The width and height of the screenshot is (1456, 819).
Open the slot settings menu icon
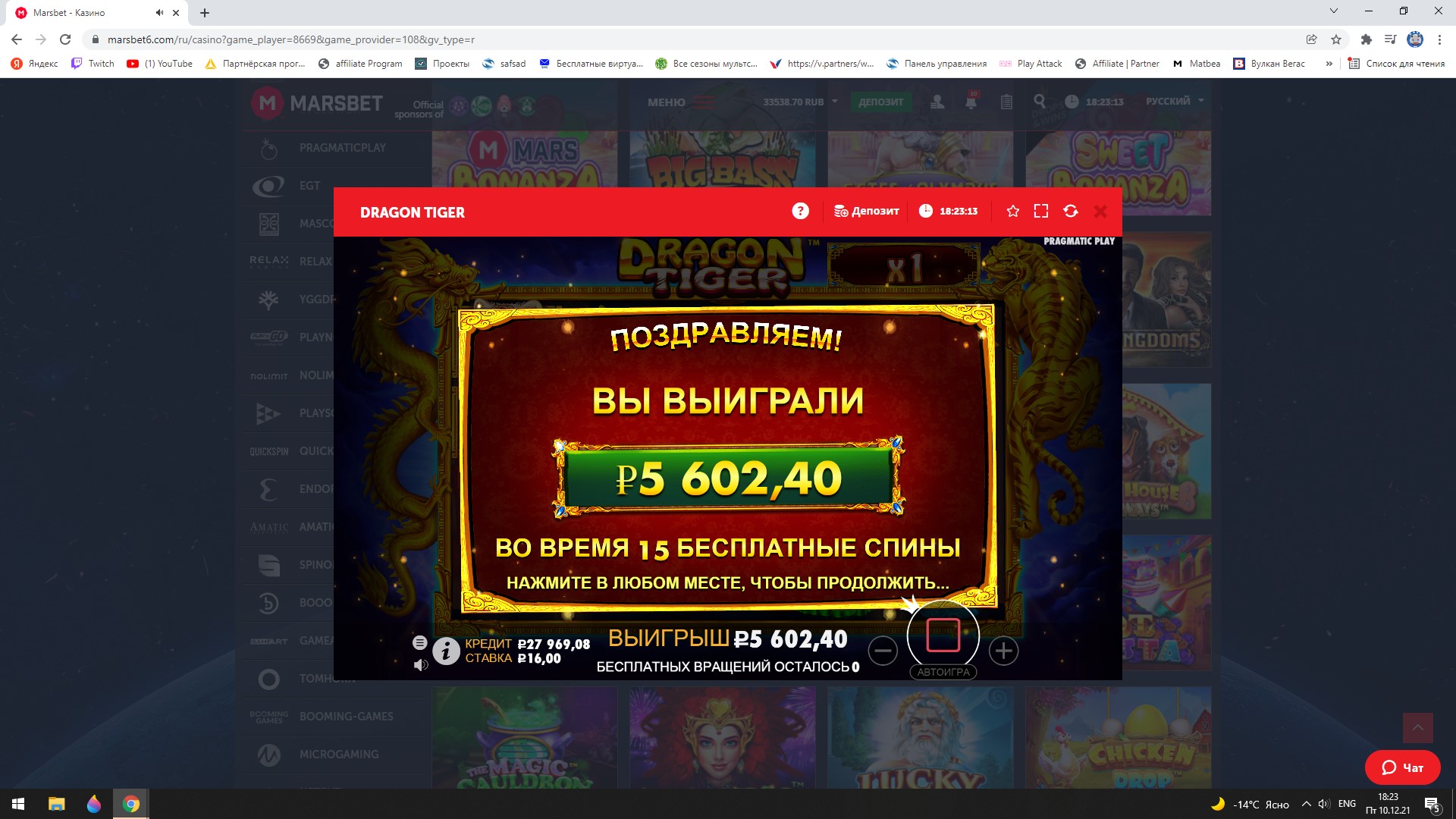click(419, 642)
